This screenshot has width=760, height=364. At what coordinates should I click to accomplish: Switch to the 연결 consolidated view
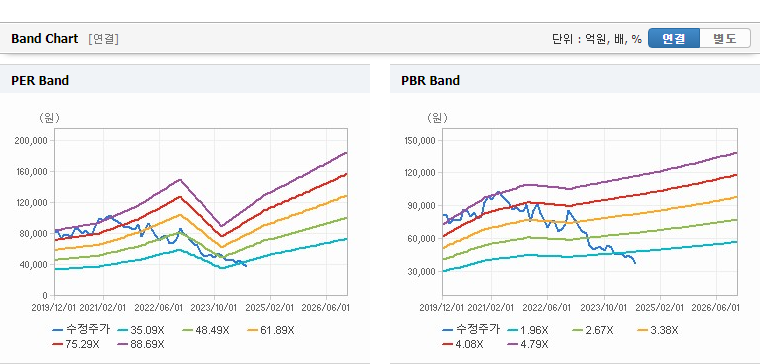(674, 38)
